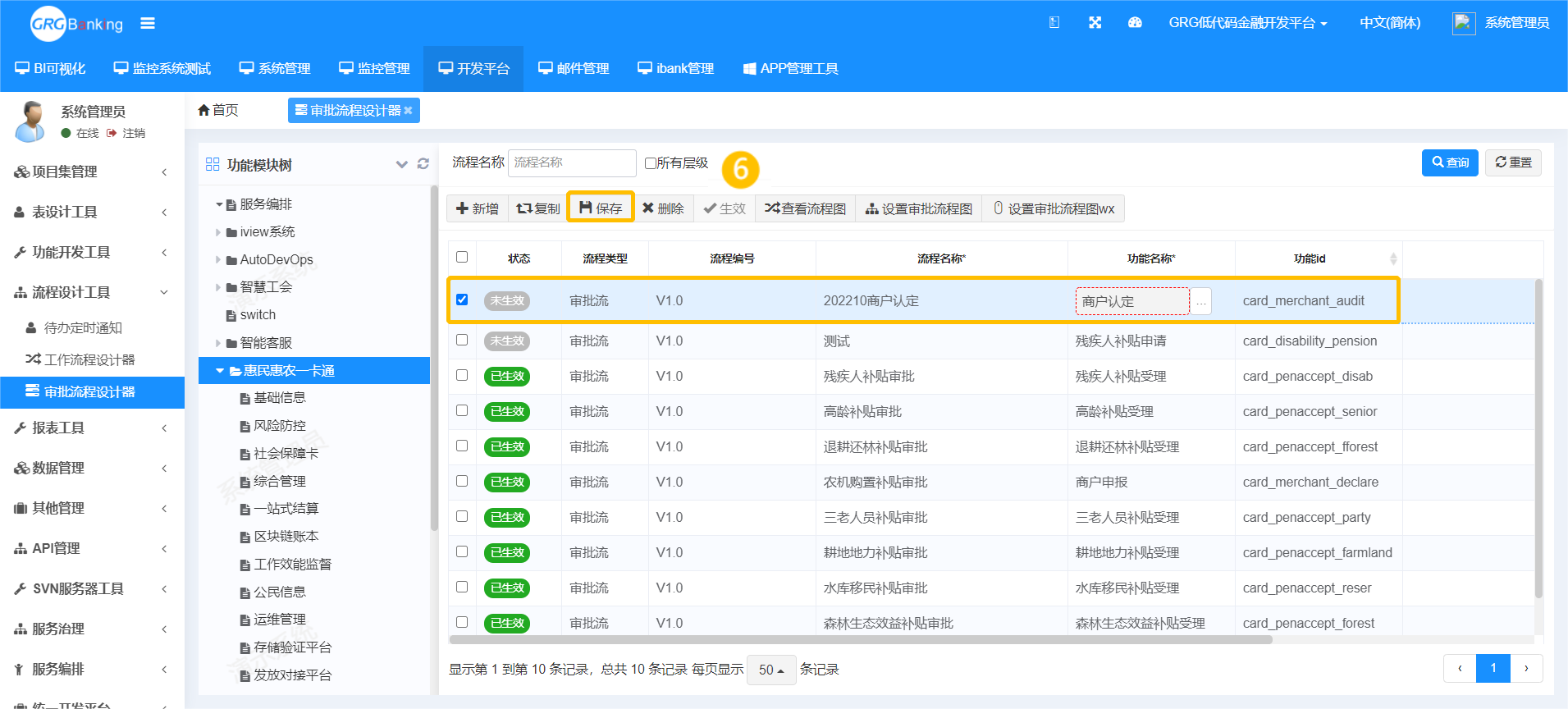Screen dimensions: 1568x709
Task: Check the 退耕还林补贴审批 row checkbox
Action: point(462,446)
